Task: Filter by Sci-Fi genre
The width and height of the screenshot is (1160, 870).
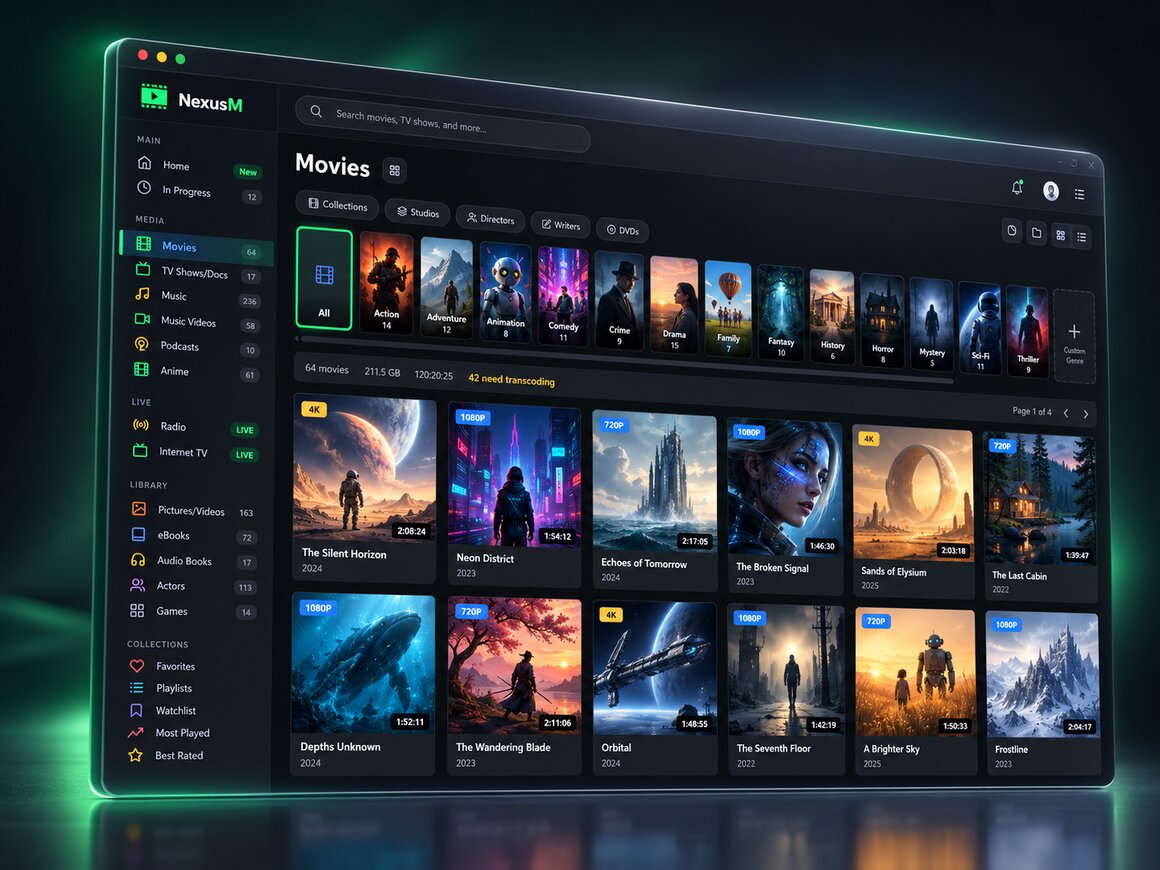Action: click(x=980, y=328)
